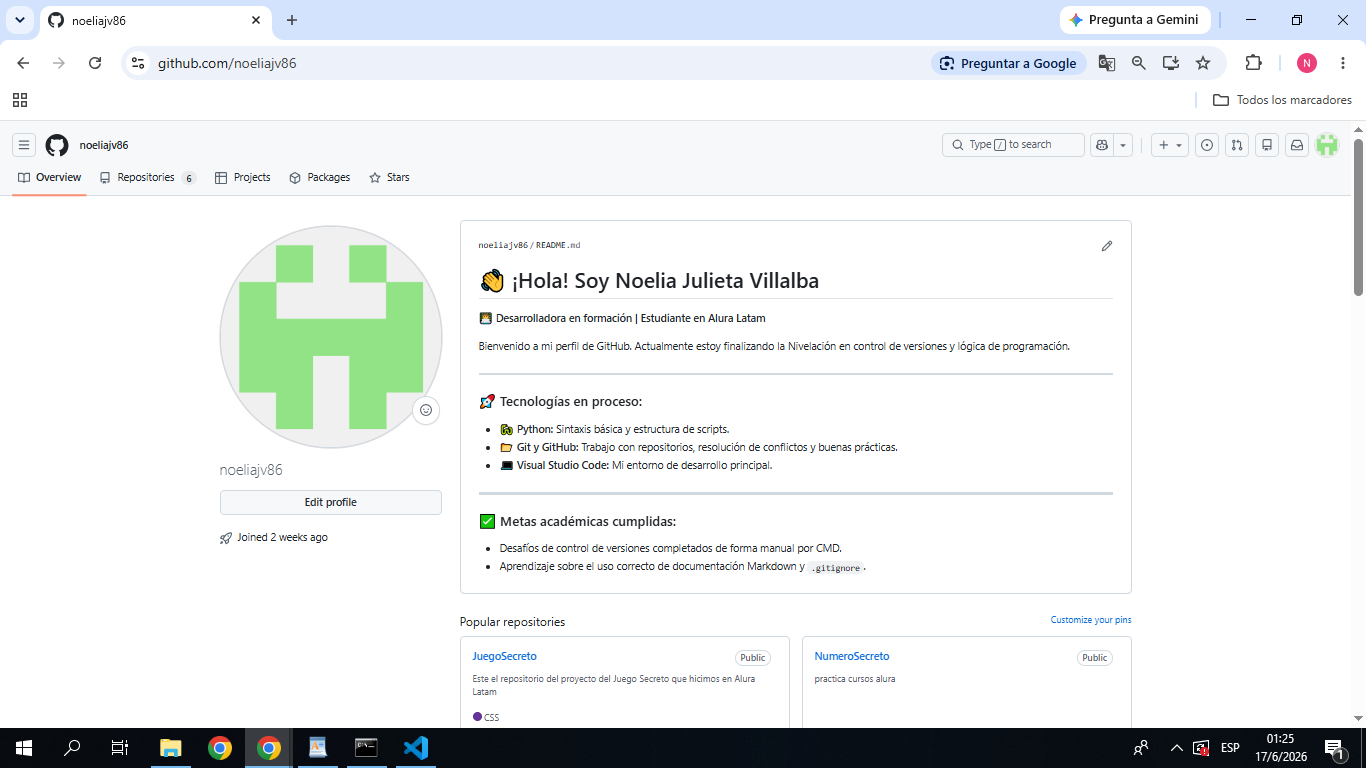Screen dimensions: 1366x768
Task: Open the noeliajv86 link in README path
Action: (x=503, y=245)
